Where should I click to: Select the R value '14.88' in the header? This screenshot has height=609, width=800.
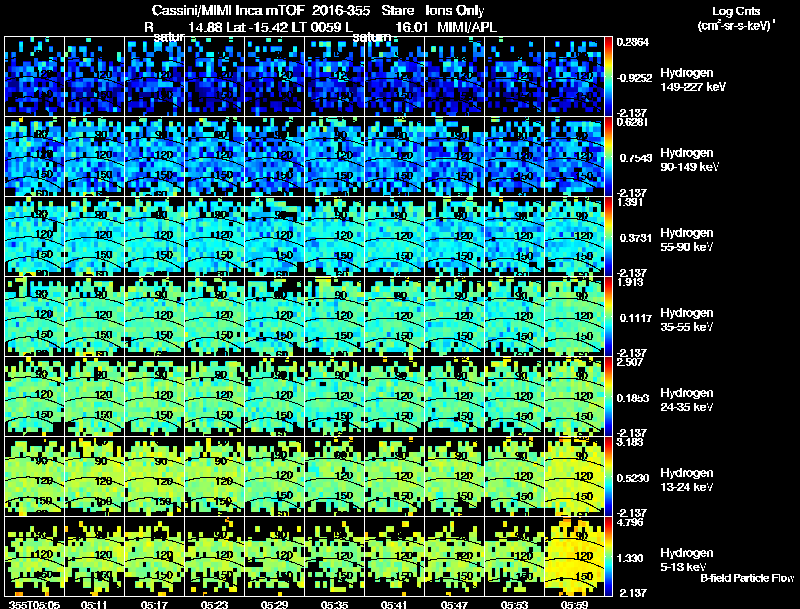coord(205,27)
